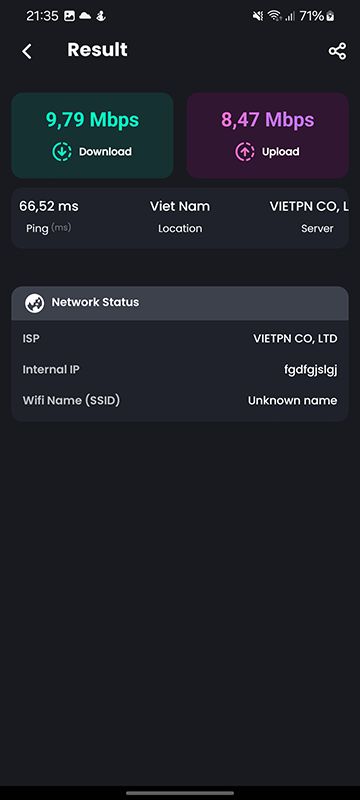Tap the pink Upload arrow icon

[245, 152]
